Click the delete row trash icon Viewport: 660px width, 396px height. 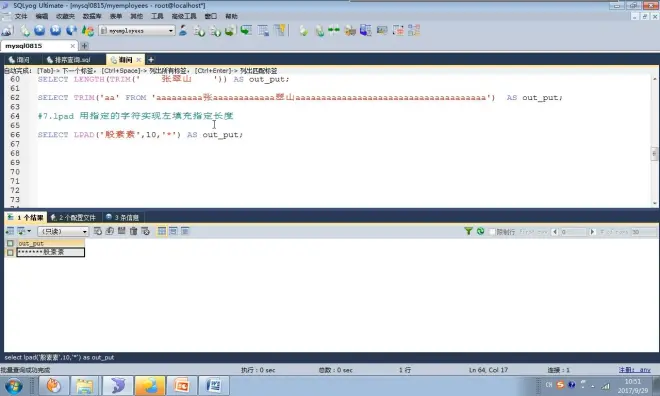pos(133,231)
